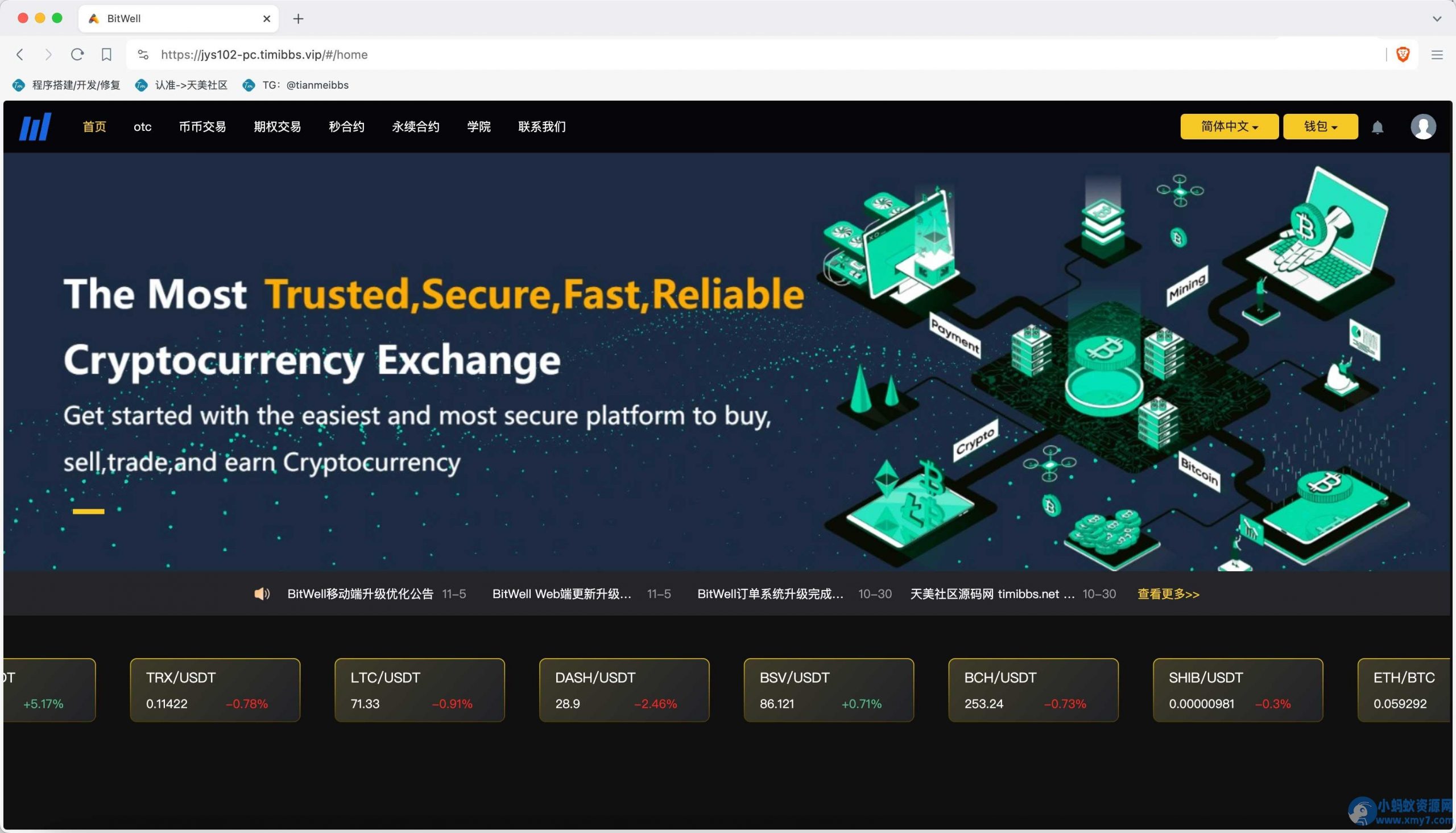
Task: Click the browser address bar URL
Action: [x=264, y=55]
